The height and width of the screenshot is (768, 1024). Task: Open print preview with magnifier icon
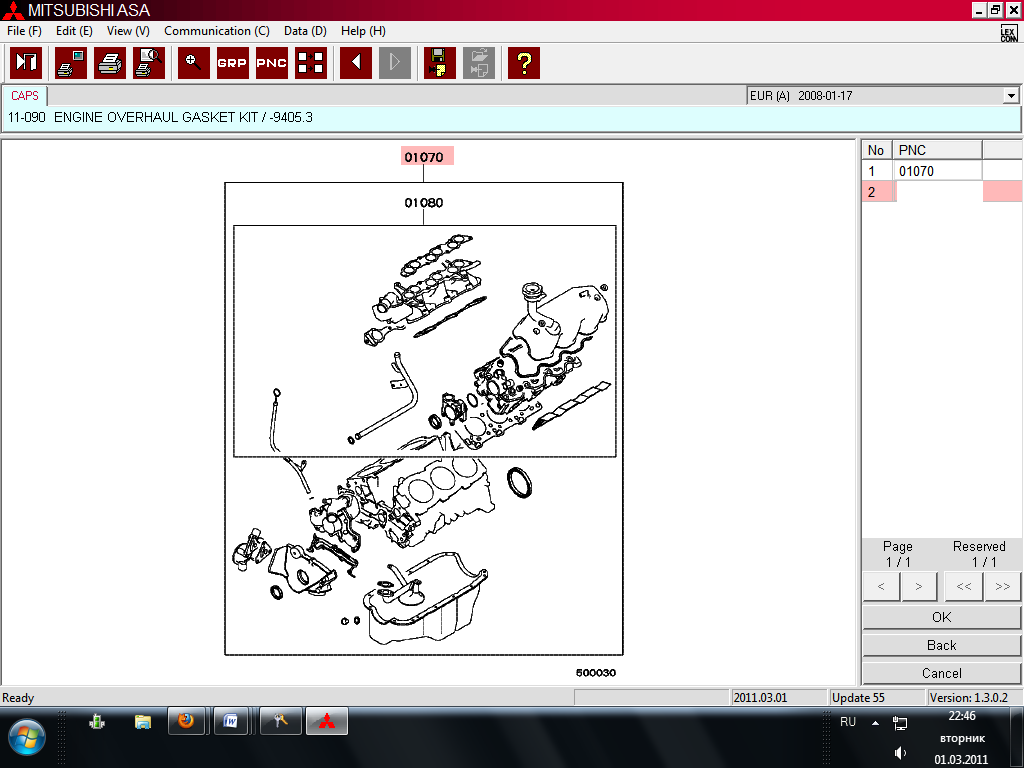click(x=149, y=63)
